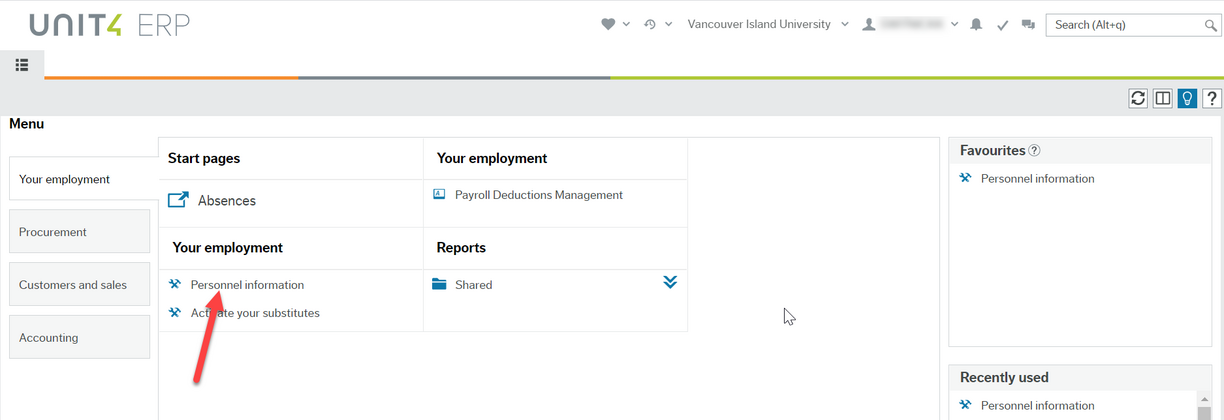This screenshot has width=1224, height=420.
Task: Open the question mark help icon
Action: tap(1211, 98)
